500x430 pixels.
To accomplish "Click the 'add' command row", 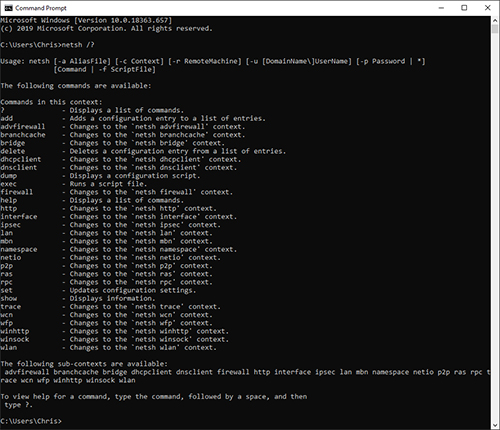I will click(133, 118).
